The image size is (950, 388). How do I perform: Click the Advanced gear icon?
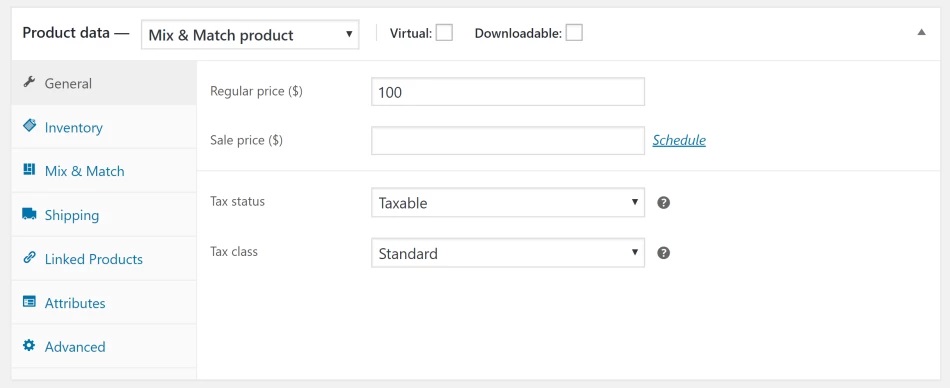(29, 346)
